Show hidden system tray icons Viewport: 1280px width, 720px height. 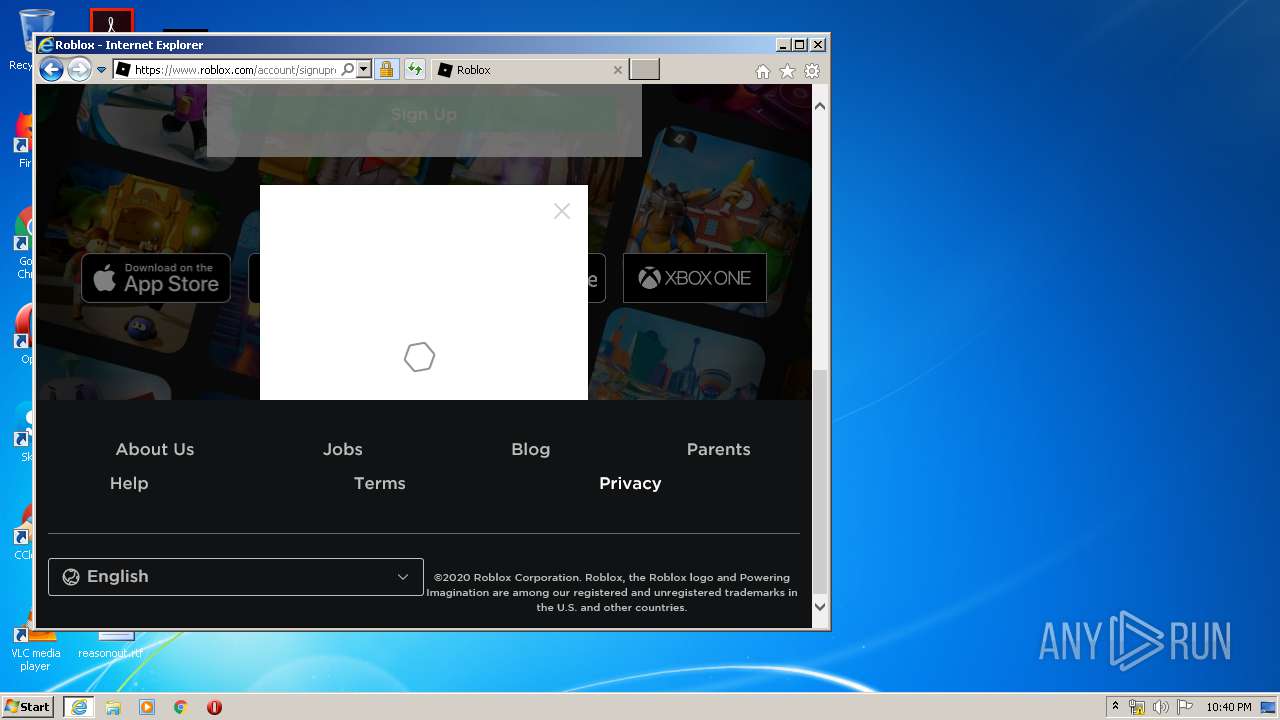tap(1116, 707)
